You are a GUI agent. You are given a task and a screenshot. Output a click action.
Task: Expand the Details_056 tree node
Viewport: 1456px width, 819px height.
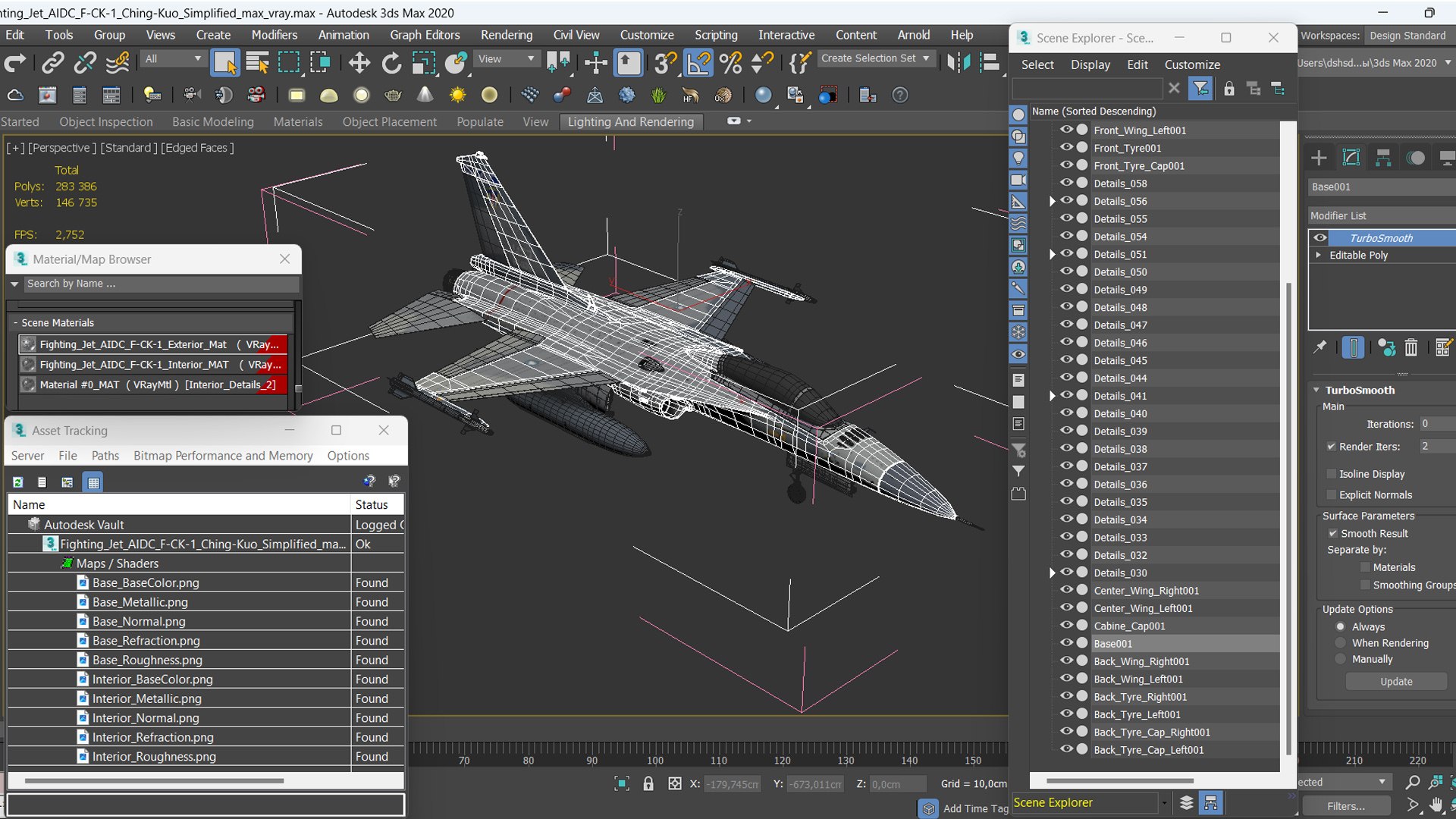pos(1052,201)
